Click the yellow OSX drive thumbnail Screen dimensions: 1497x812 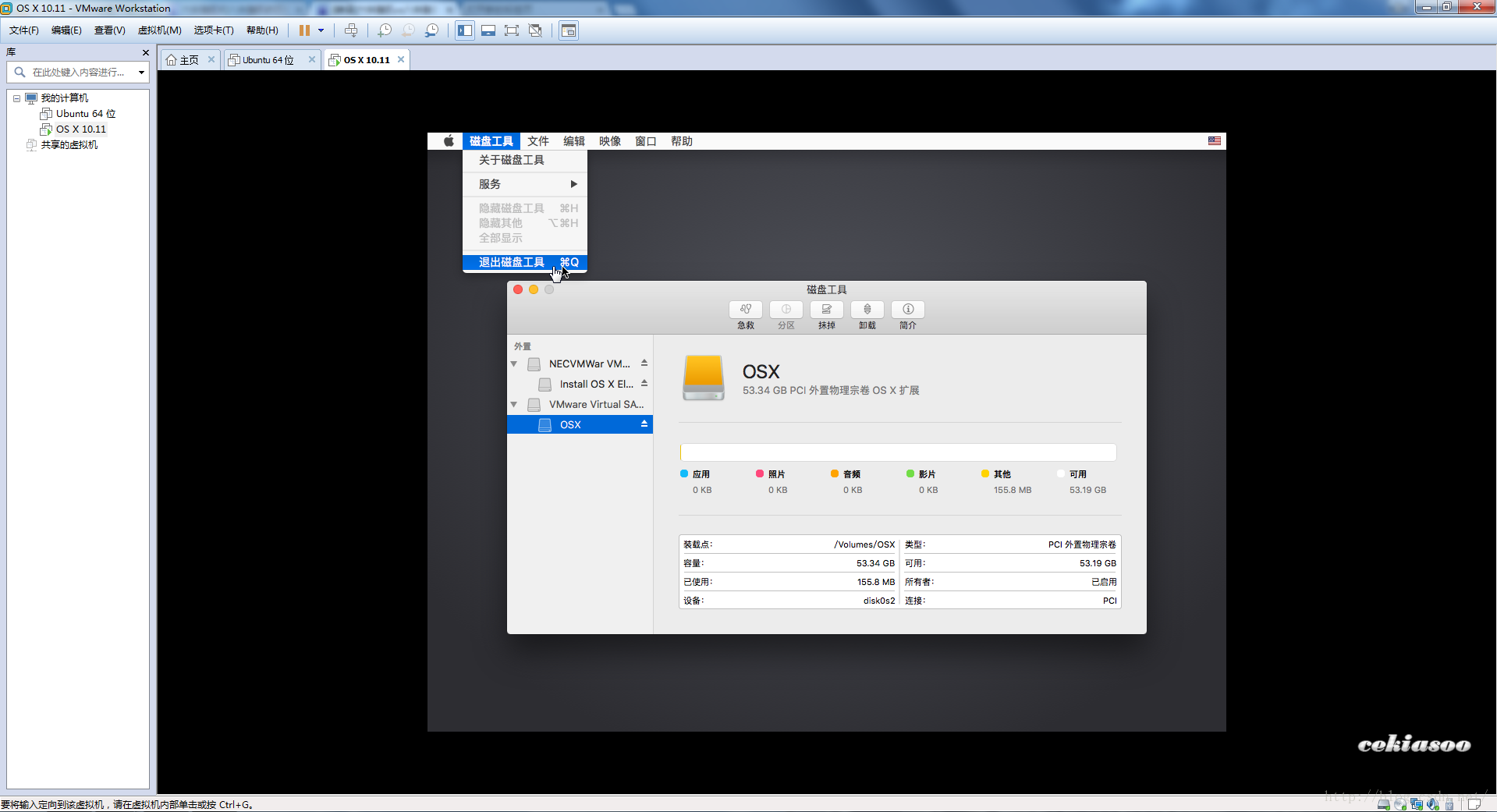[704, 378]
